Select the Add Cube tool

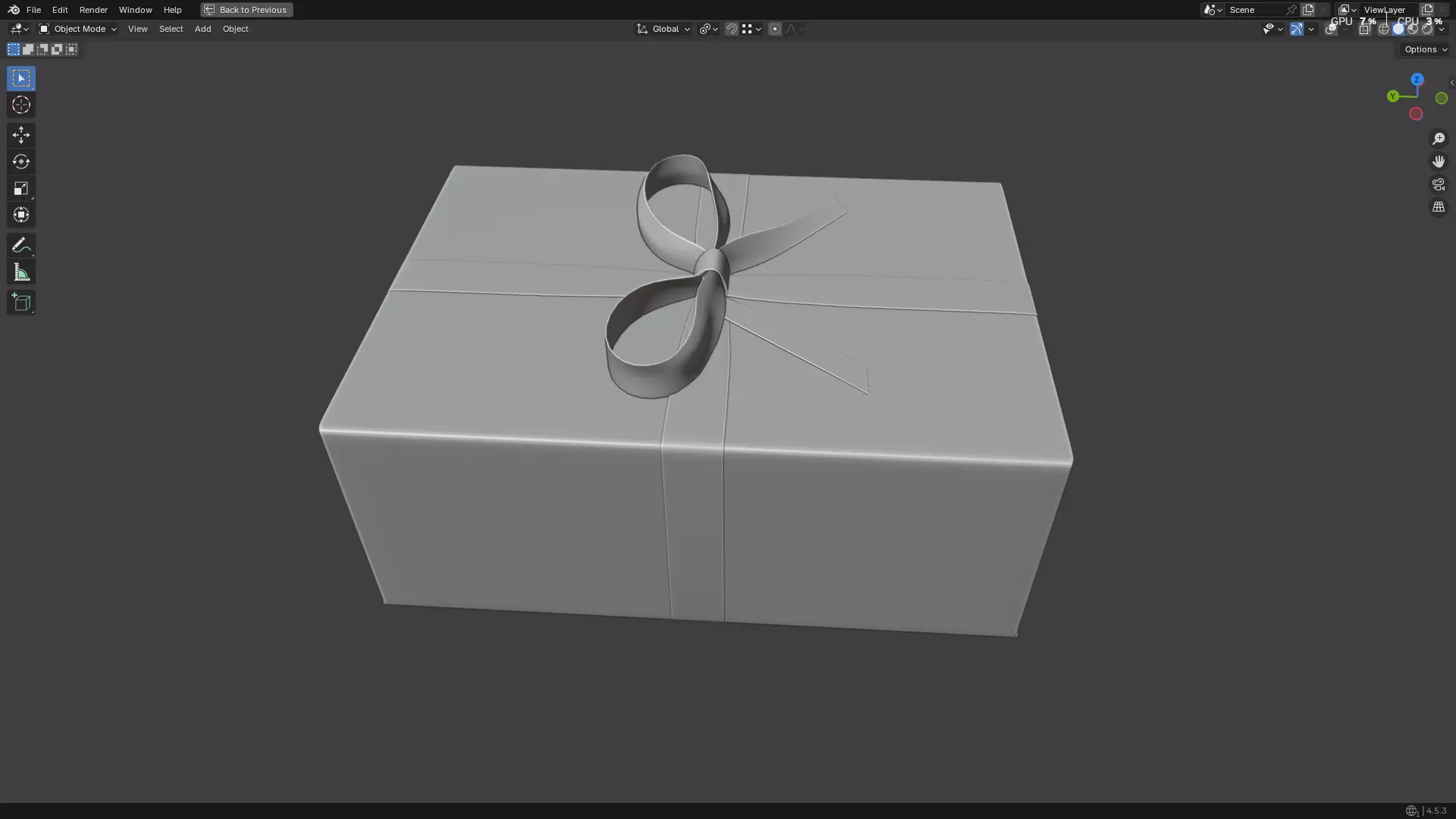tap(21, 303)
